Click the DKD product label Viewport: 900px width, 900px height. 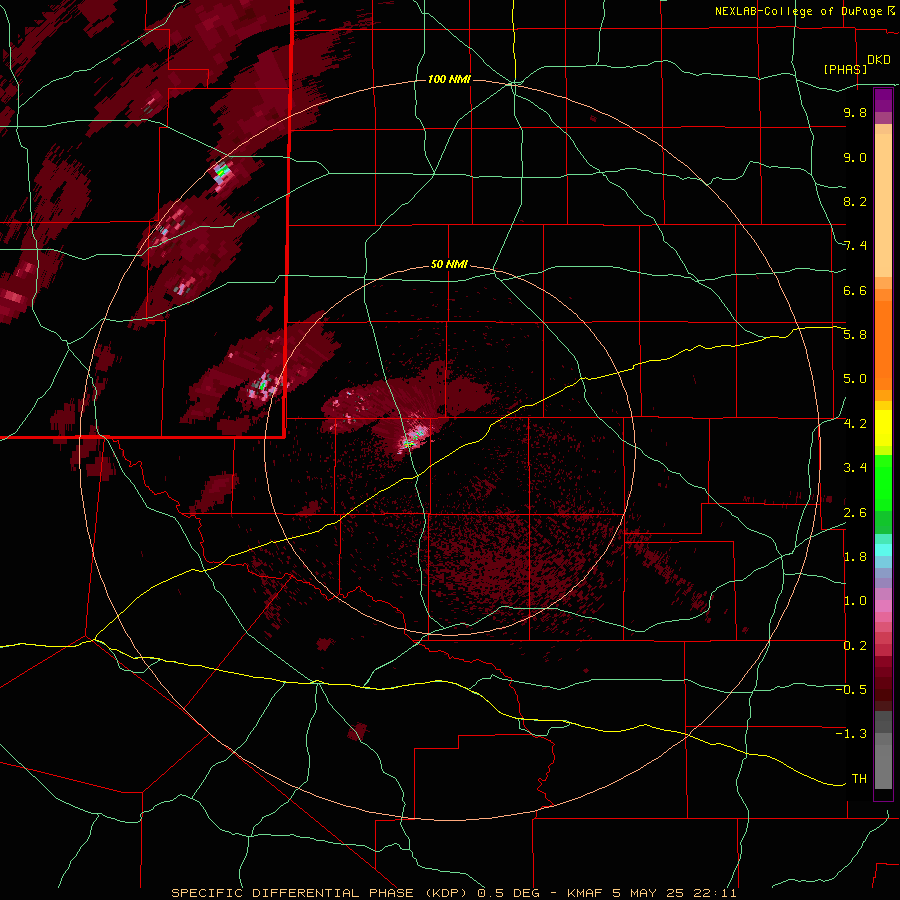[x=879, y=60]
